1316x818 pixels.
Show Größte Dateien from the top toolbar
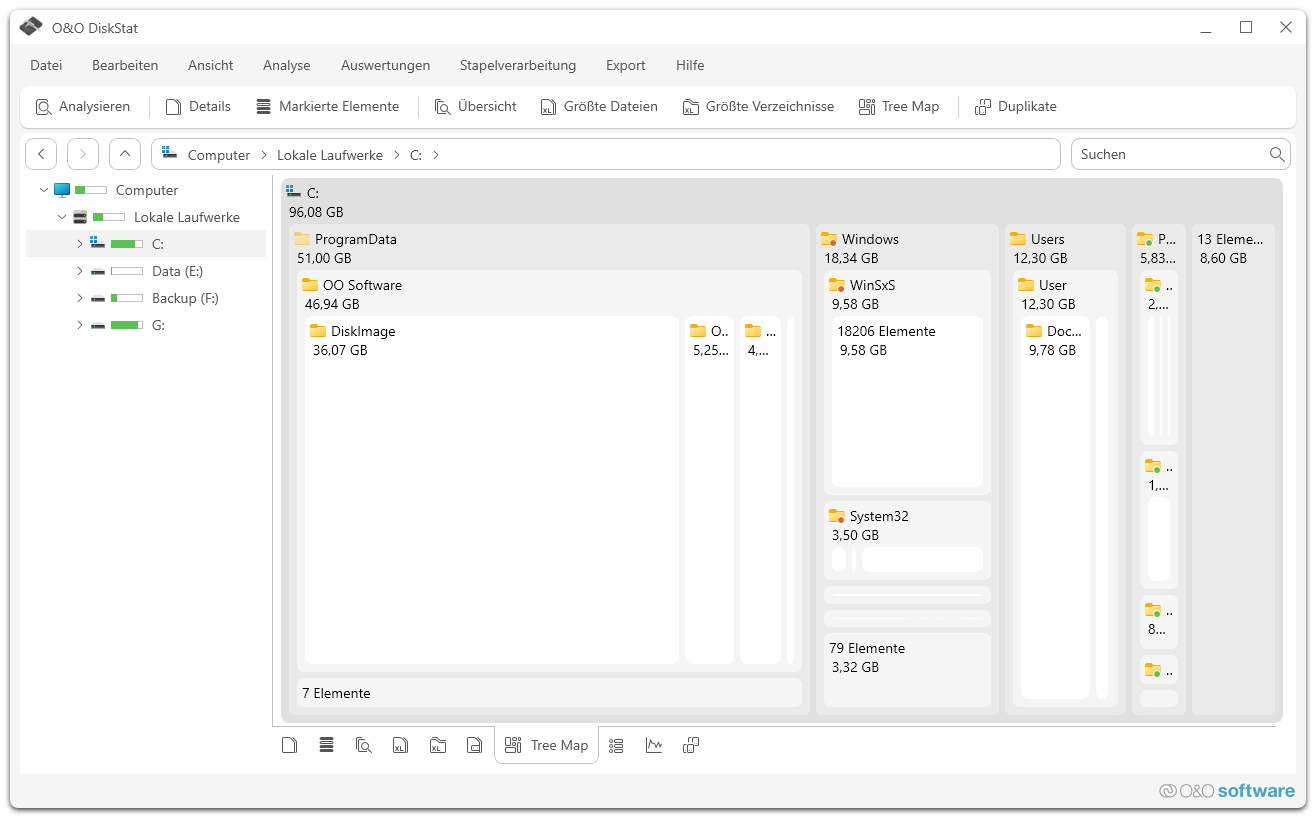pyautogui.click(x=598, y=106)
